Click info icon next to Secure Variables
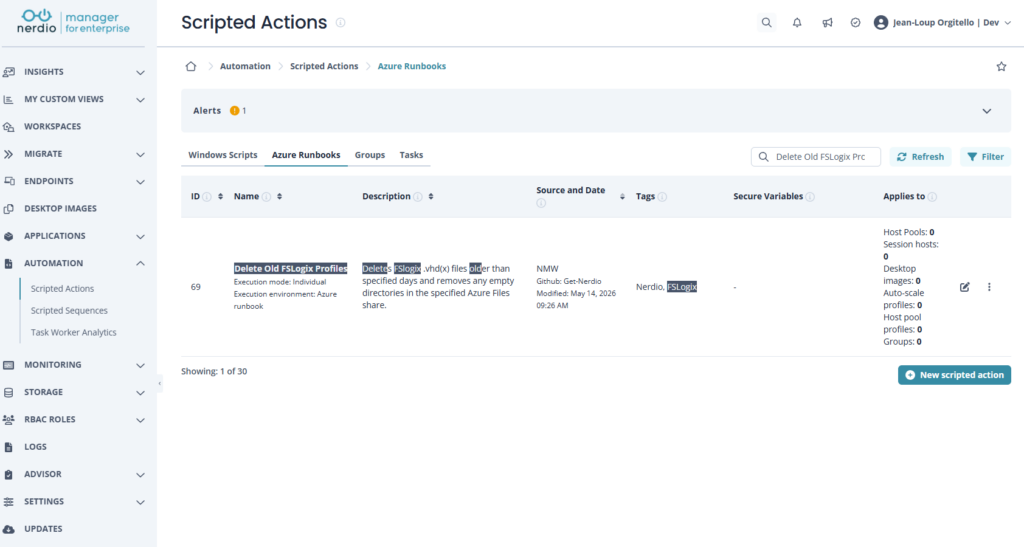Viewport: 1024px width, 547px height. tap(810, 196)
